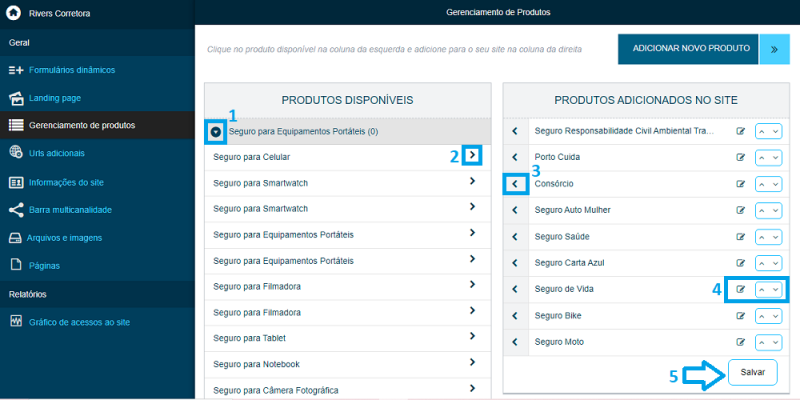Viewport: 800px width, 400px height.
Task: Remove Consórcio from the added products
Action: click(515, 184)
